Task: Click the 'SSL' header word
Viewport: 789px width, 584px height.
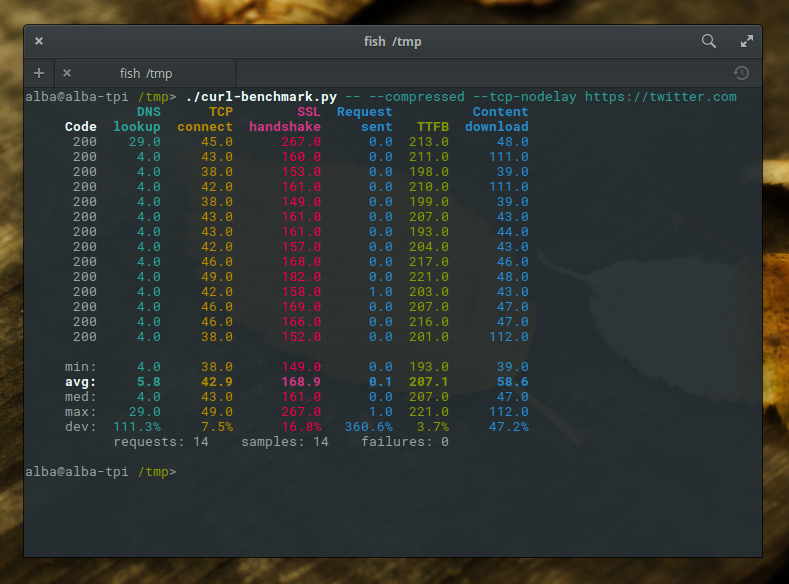Action: point(308,112)
